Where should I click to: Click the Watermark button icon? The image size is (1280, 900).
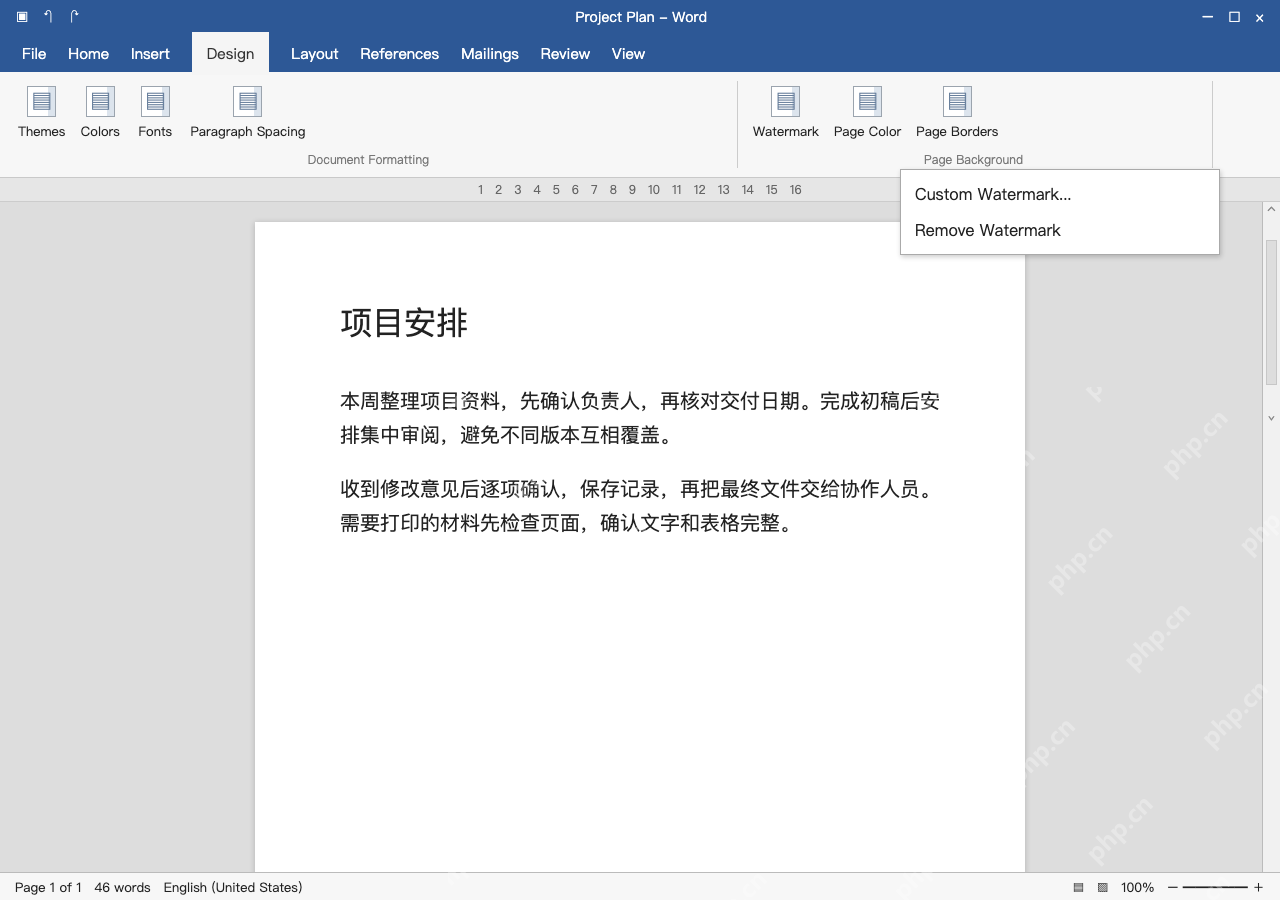click(786, 102)
